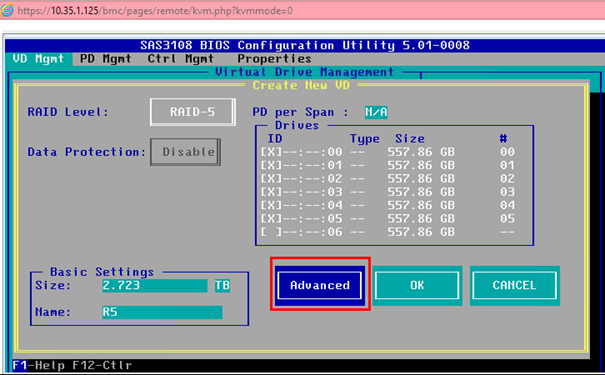The image size is (605, 375).
Task: Click the Size field showing 2.723
Action: [155, 285]
